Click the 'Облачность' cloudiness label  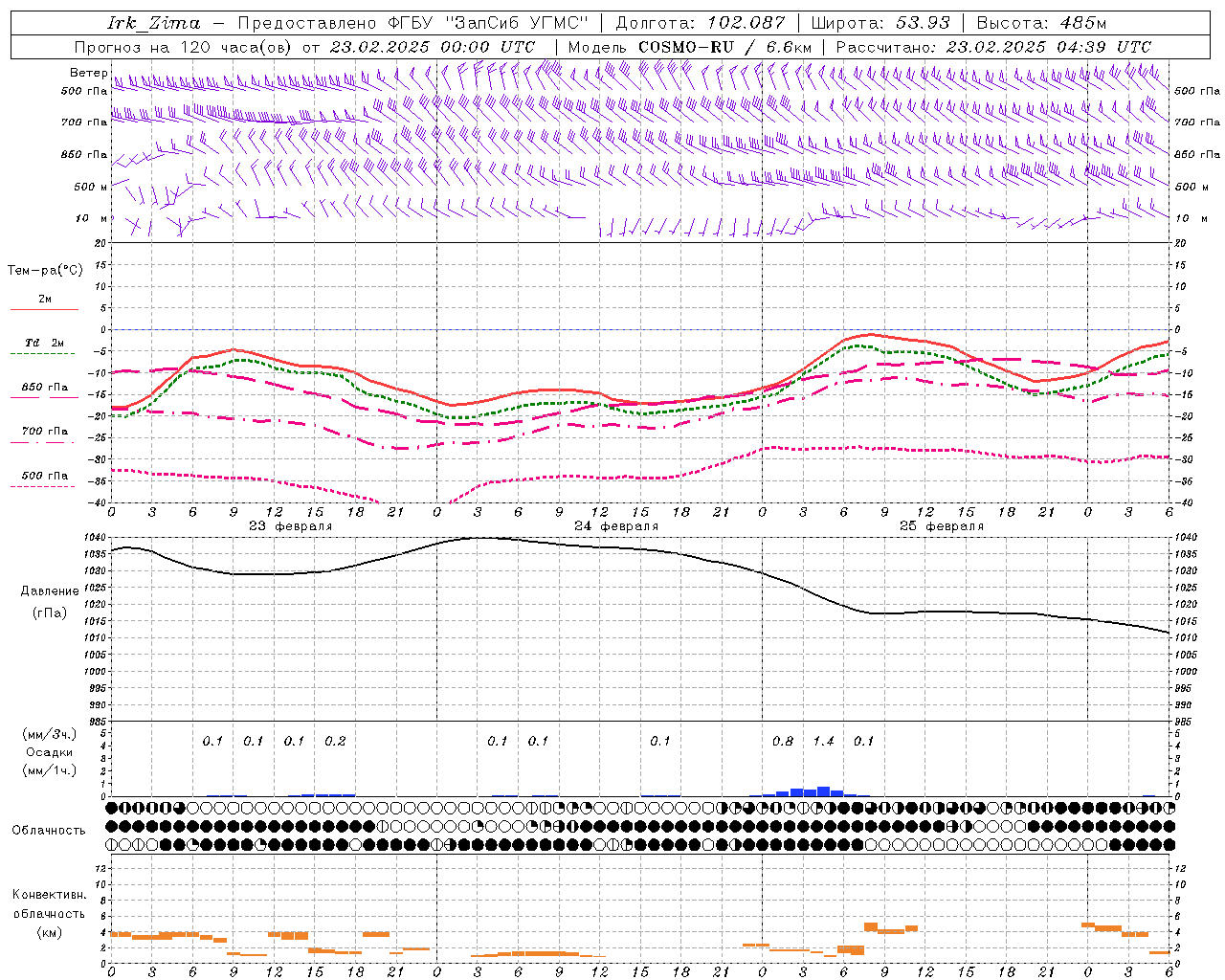tap(49, 831)
